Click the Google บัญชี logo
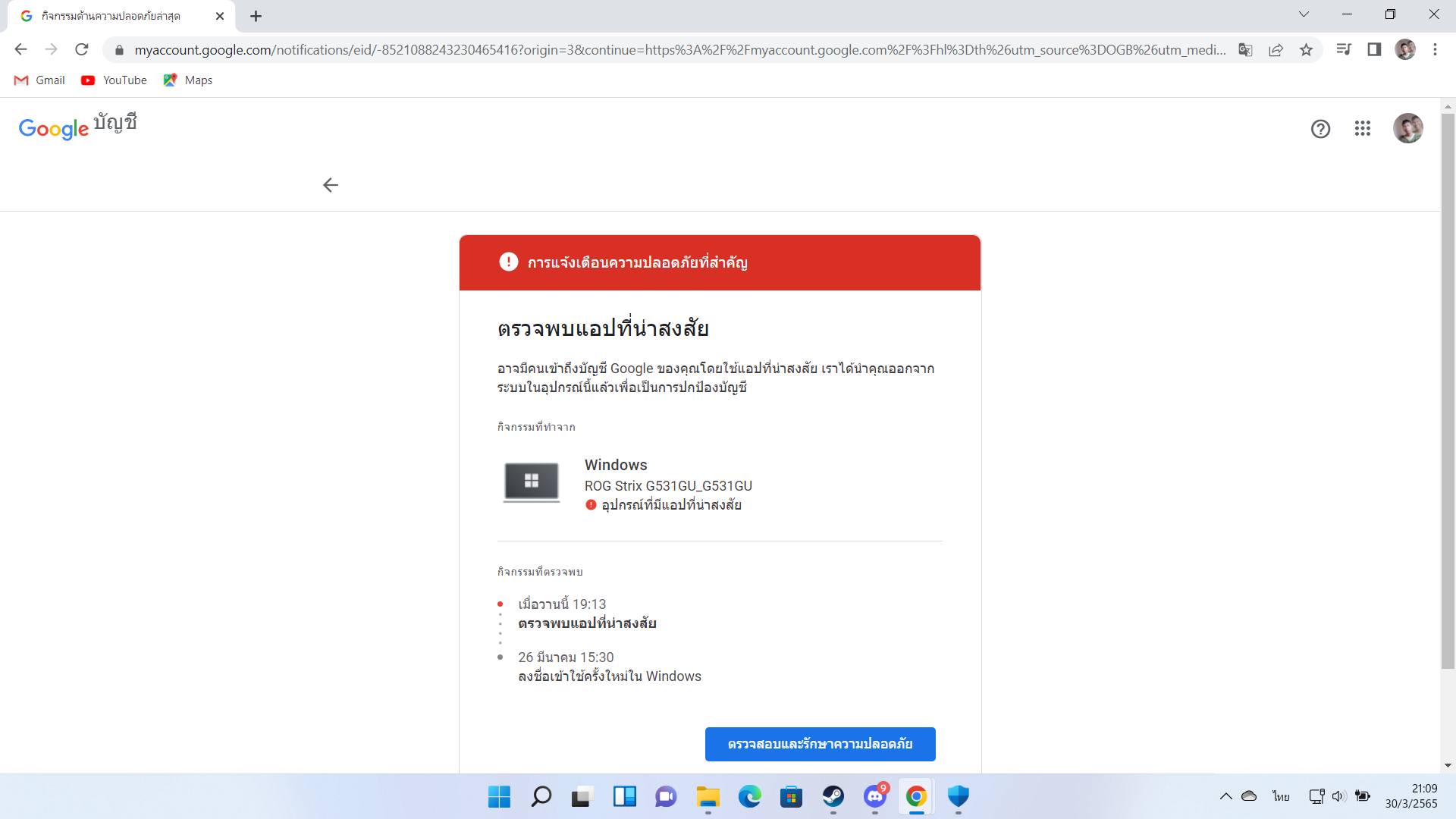The image size is (1456, 819). tap(77, 127)
